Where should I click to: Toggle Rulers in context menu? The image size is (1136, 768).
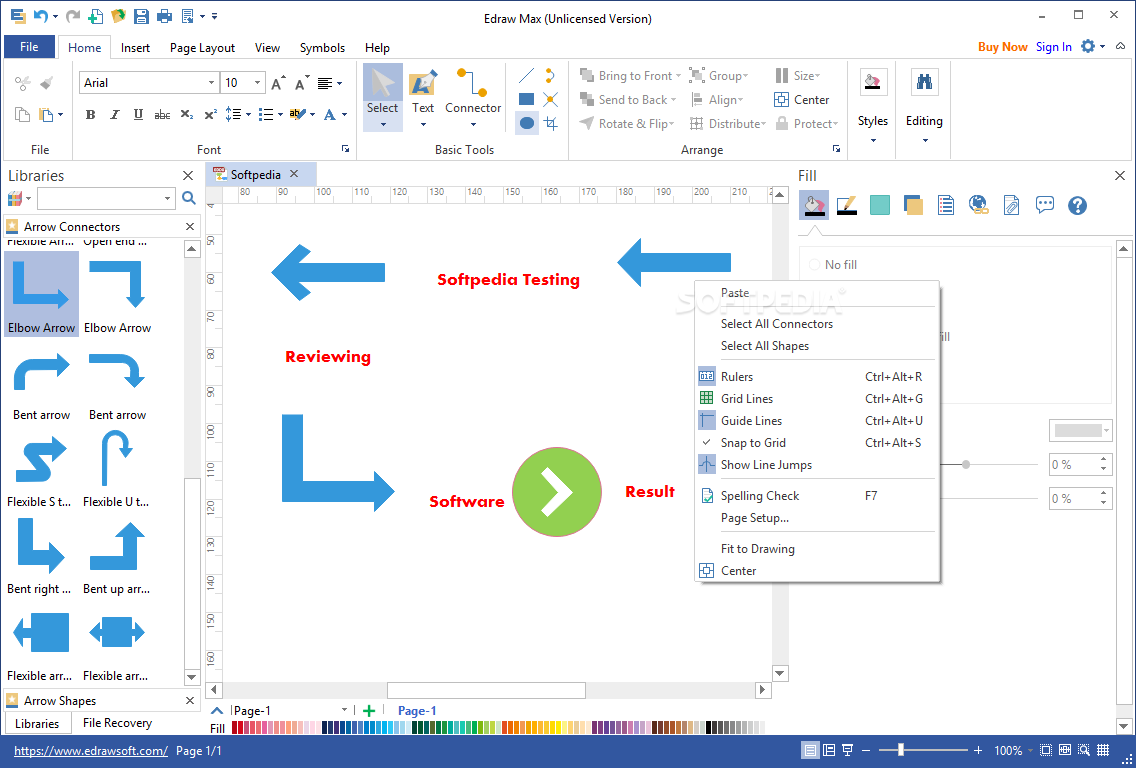coord(816,377)
